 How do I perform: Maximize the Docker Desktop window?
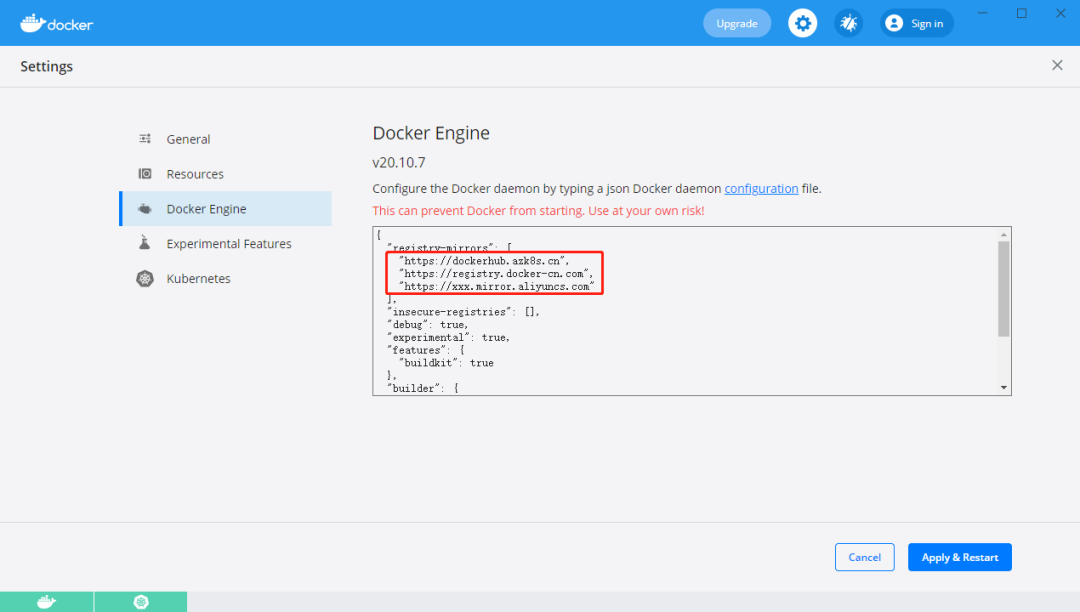point(1021,13)
